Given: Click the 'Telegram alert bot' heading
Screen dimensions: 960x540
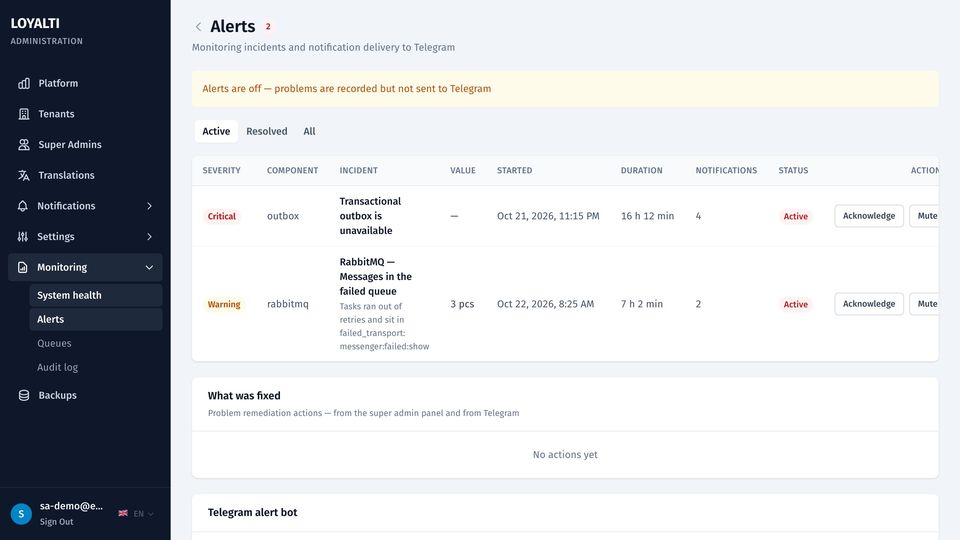Looking at the screenshot, I should pos(252,512).
